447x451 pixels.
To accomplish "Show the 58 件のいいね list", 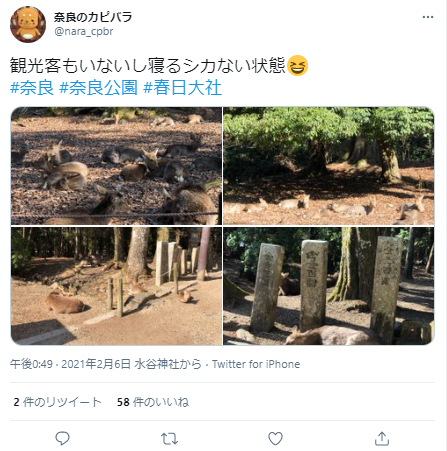I will point(153,402).
